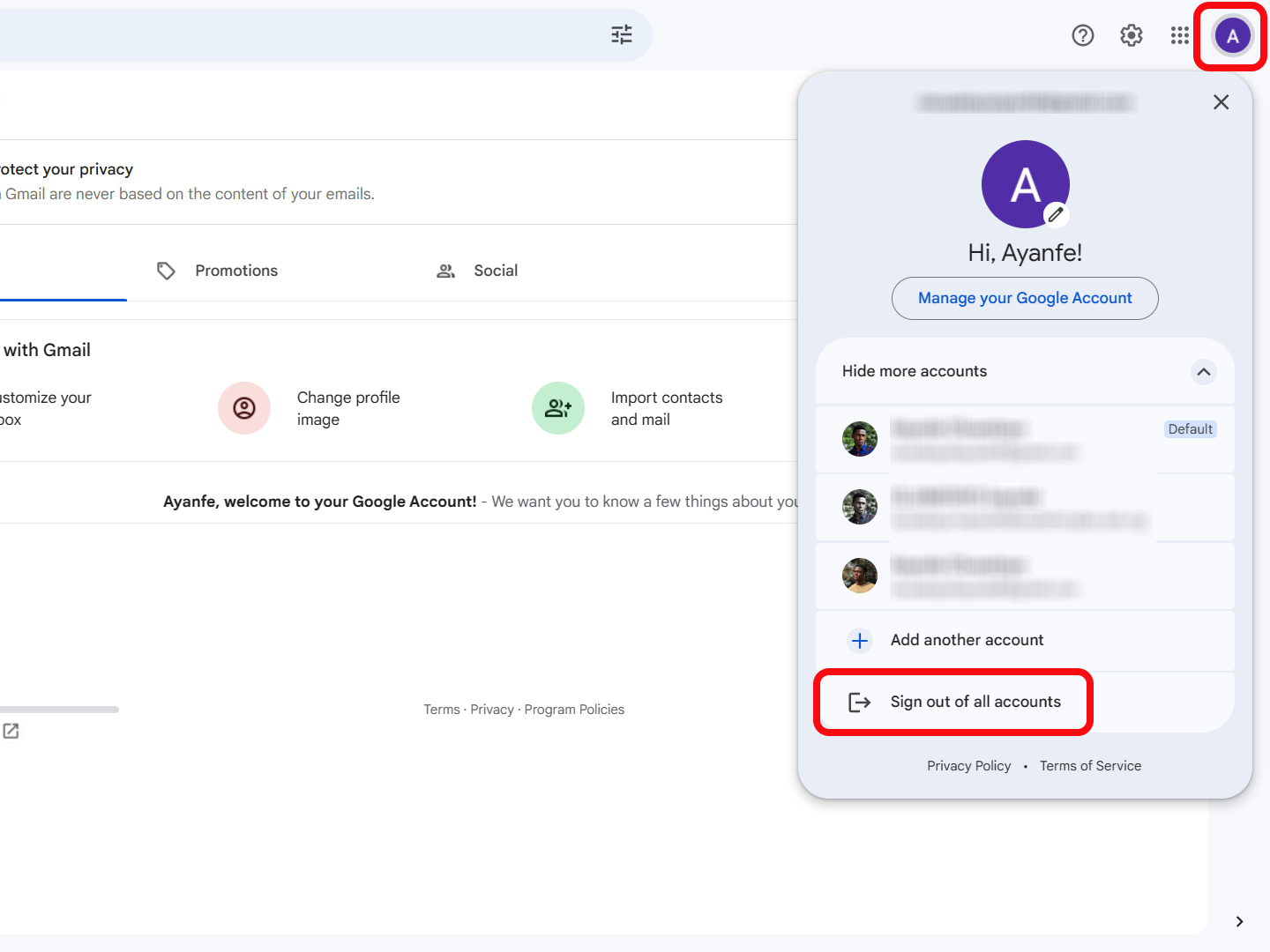Open the Support help icon
This screenshot has width=1270, height=952.
1083,35
